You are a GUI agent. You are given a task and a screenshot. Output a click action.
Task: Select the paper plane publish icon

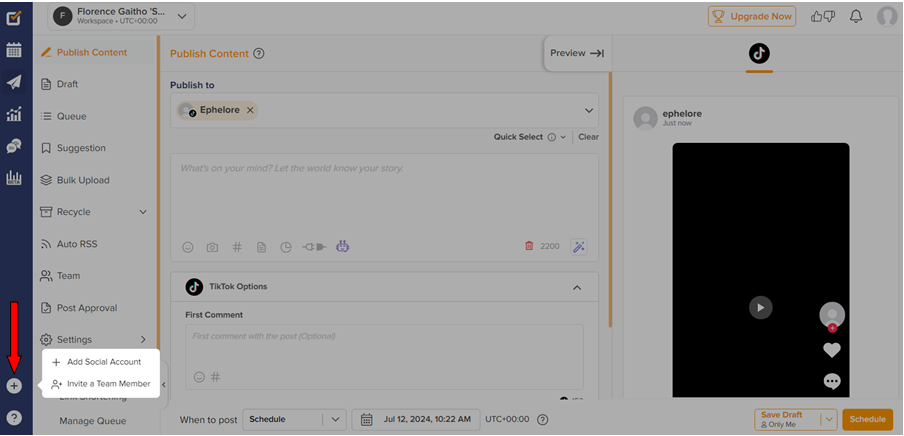tap(14, 82)
